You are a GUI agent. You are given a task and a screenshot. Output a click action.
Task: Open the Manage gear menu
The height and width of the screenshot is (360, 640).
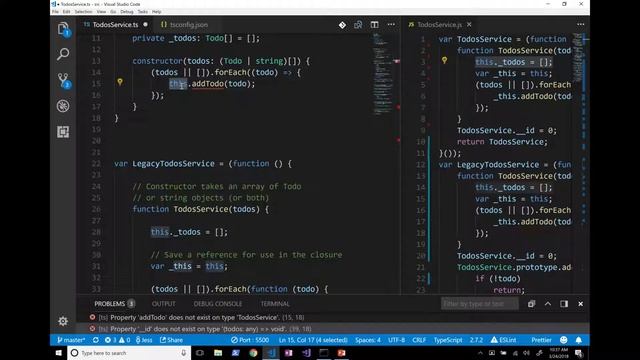[x=63, y=321]
